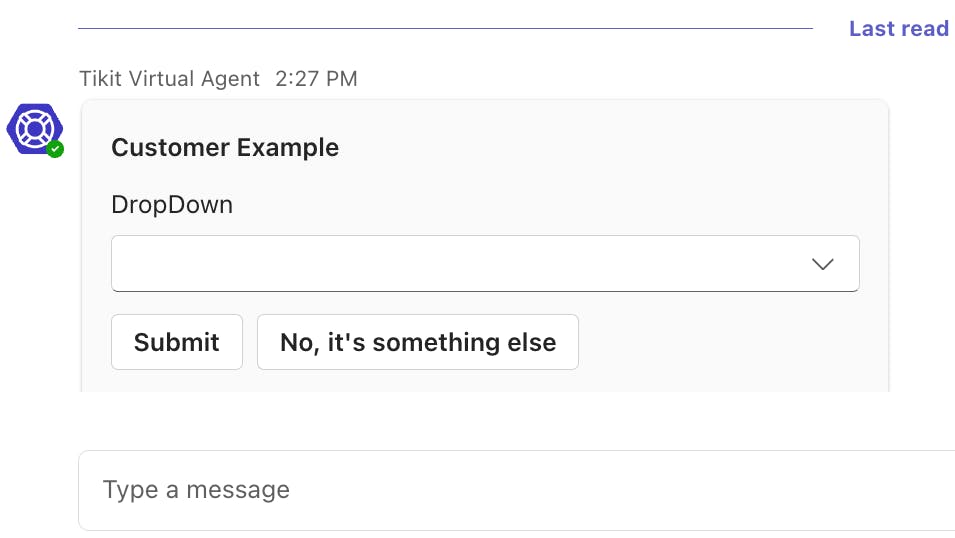Click the Tikit Virtual Agent avatar icon
955x538 pixels.
[33, 129]
